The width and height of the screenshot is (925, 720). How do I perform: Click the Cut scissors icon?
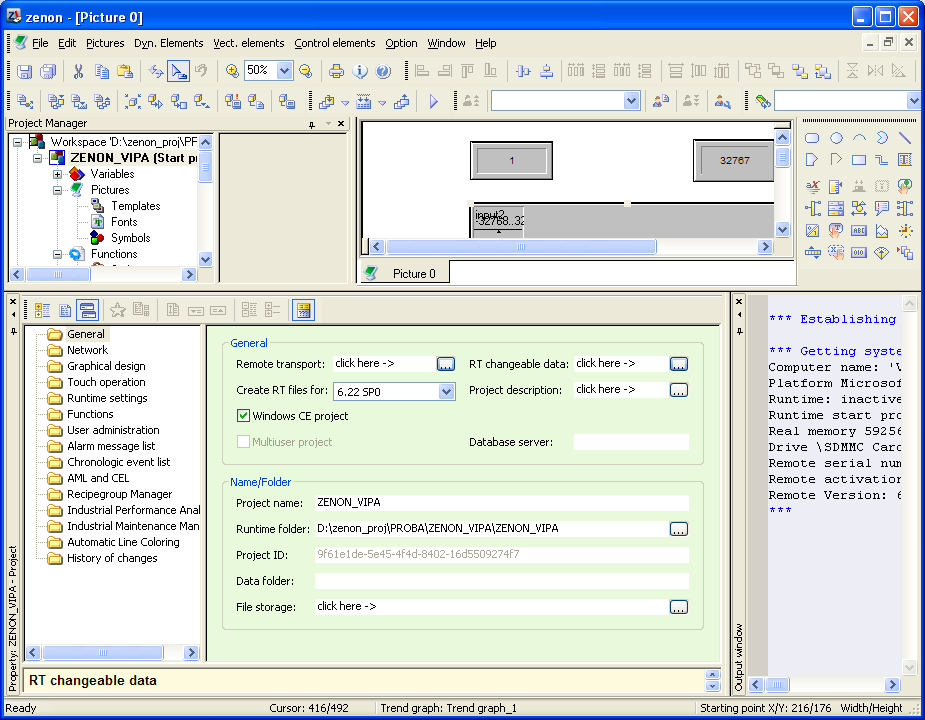(78, 71)
